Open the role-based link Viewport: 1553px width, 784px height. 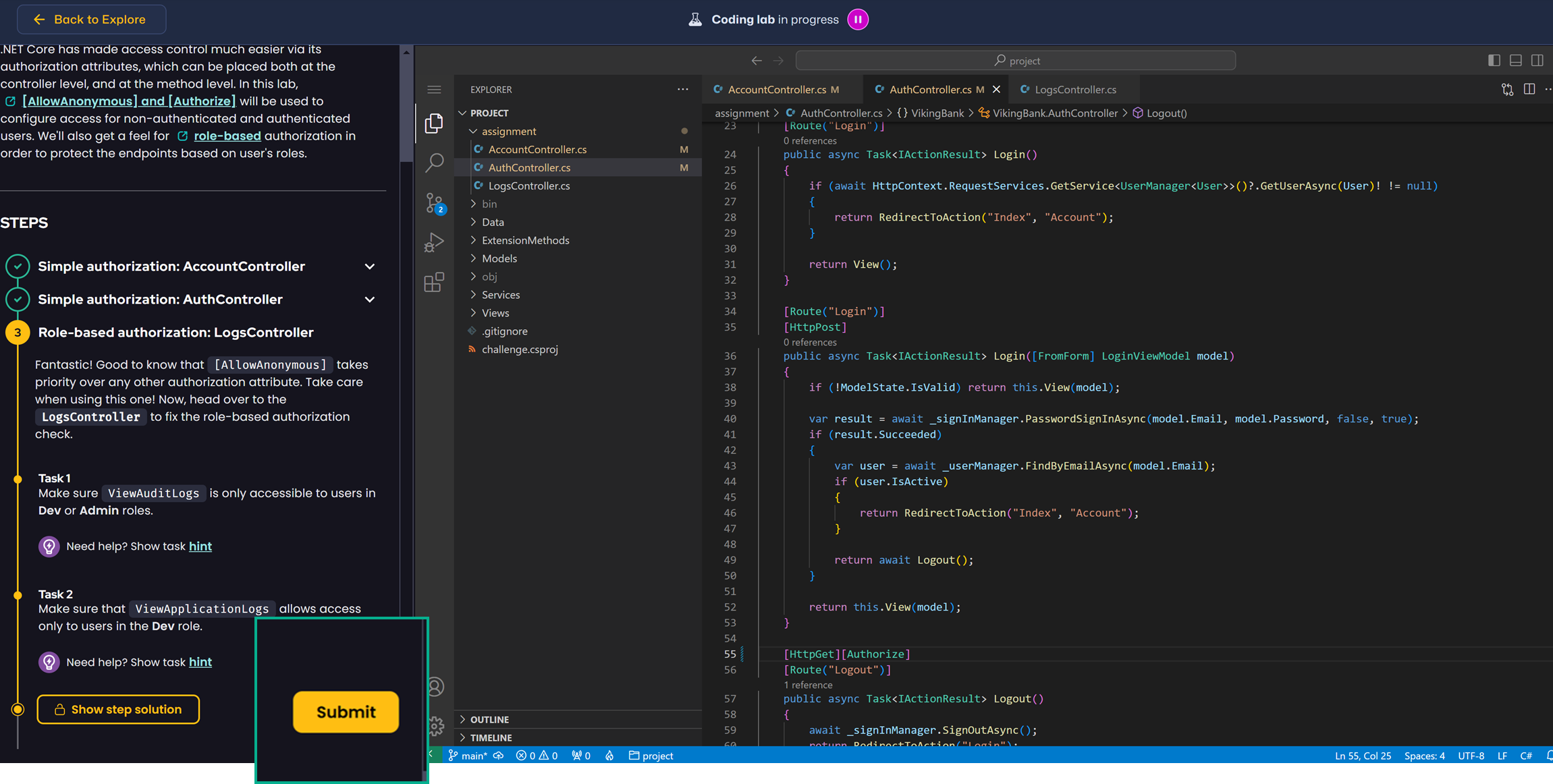tap(227, 136)
